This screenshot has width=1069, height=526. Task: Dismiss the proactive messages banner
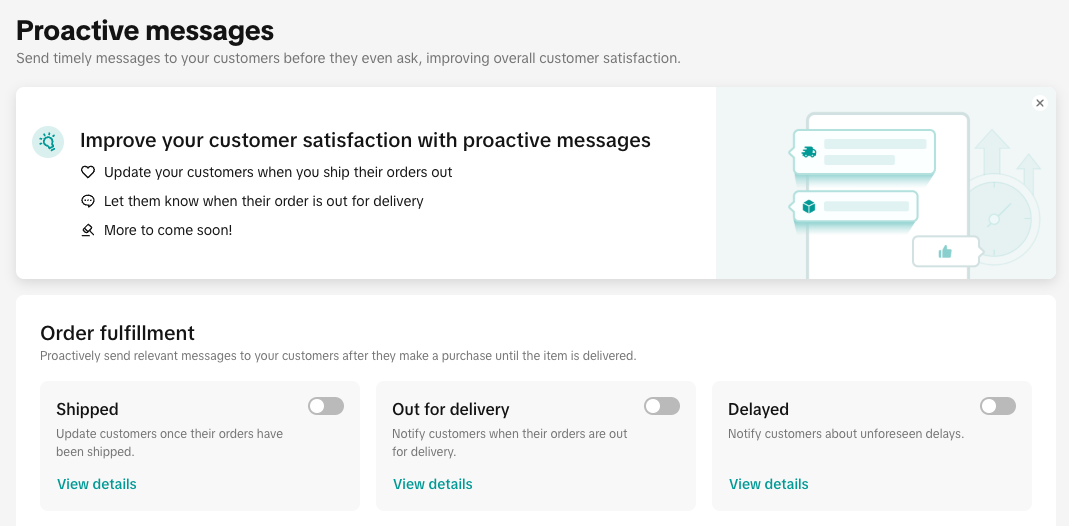(x=1040, y=103)
